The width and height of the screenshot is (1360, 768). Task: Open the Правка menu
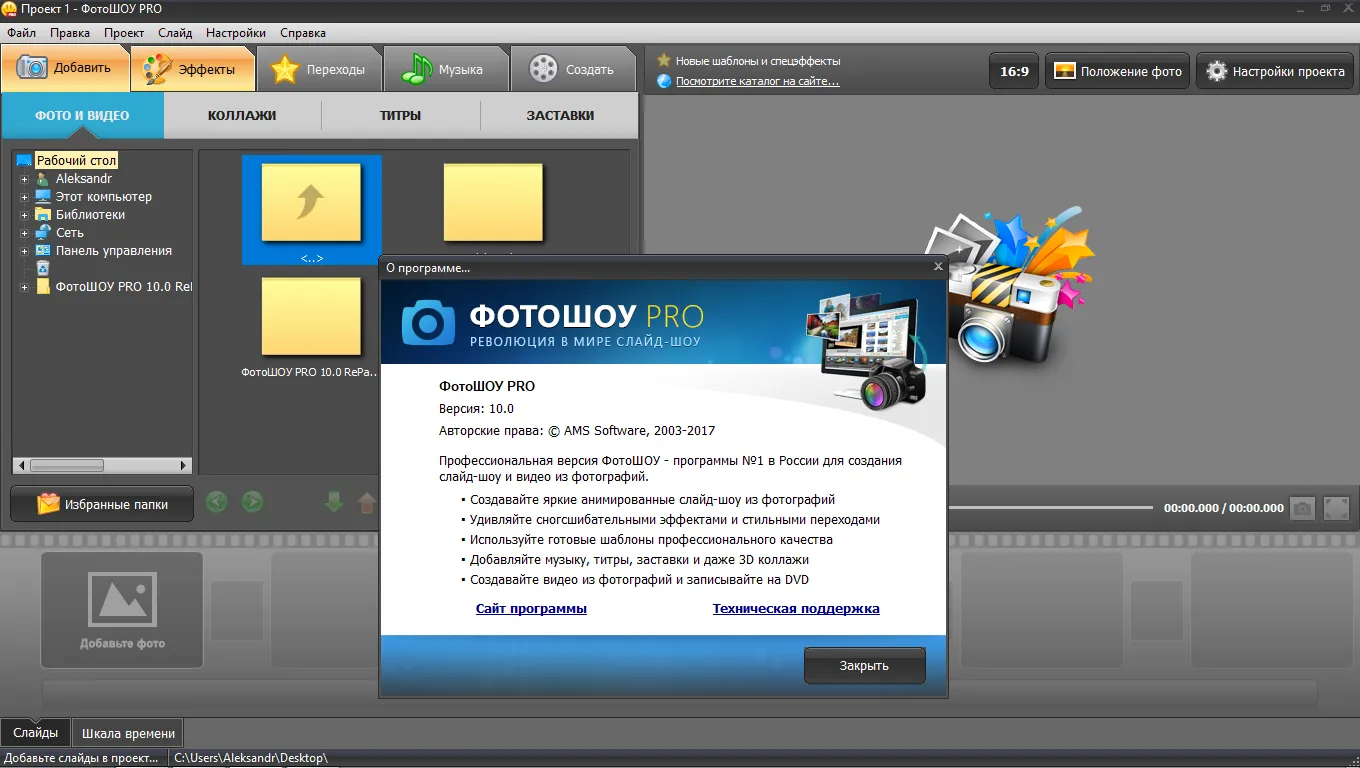(70, 33)
